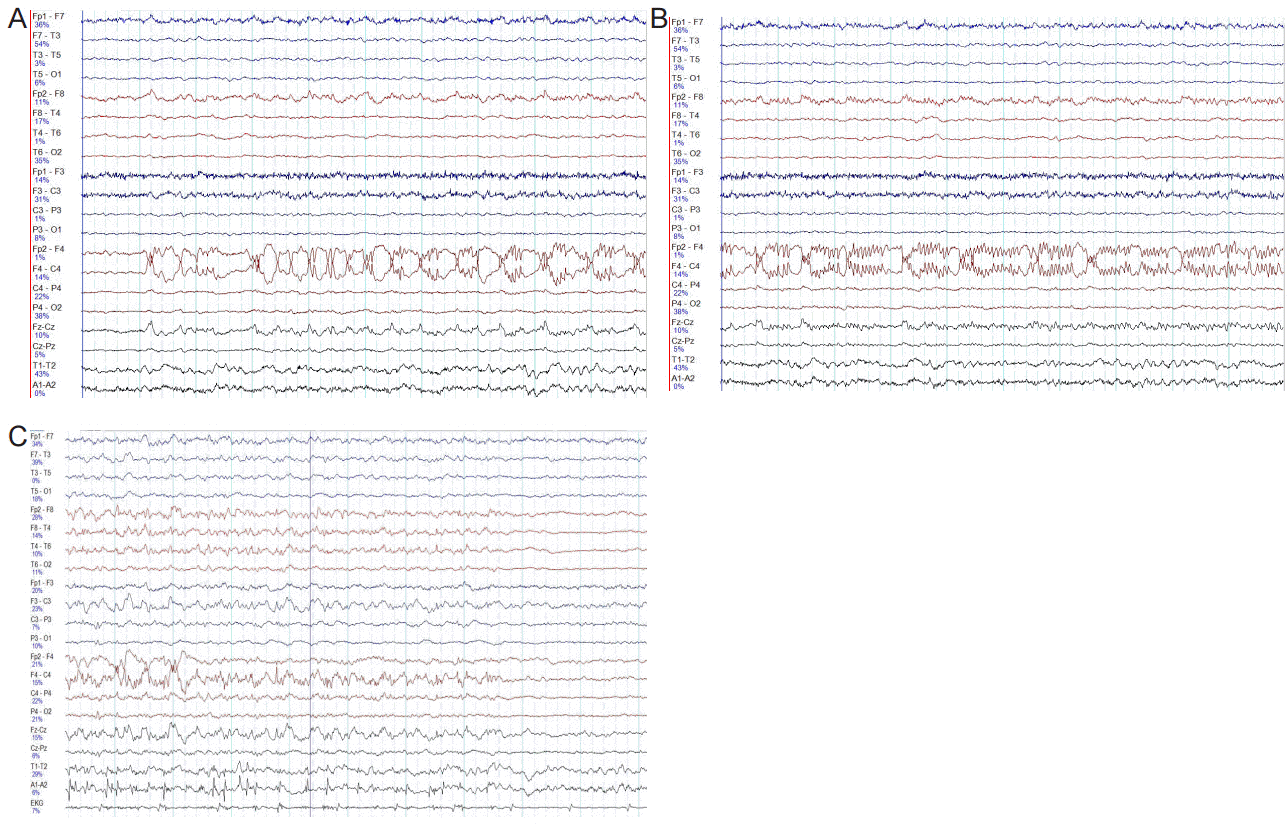Select P3 - O1 label in panel A
1288x826 pixels.
(x=47, y=230)
